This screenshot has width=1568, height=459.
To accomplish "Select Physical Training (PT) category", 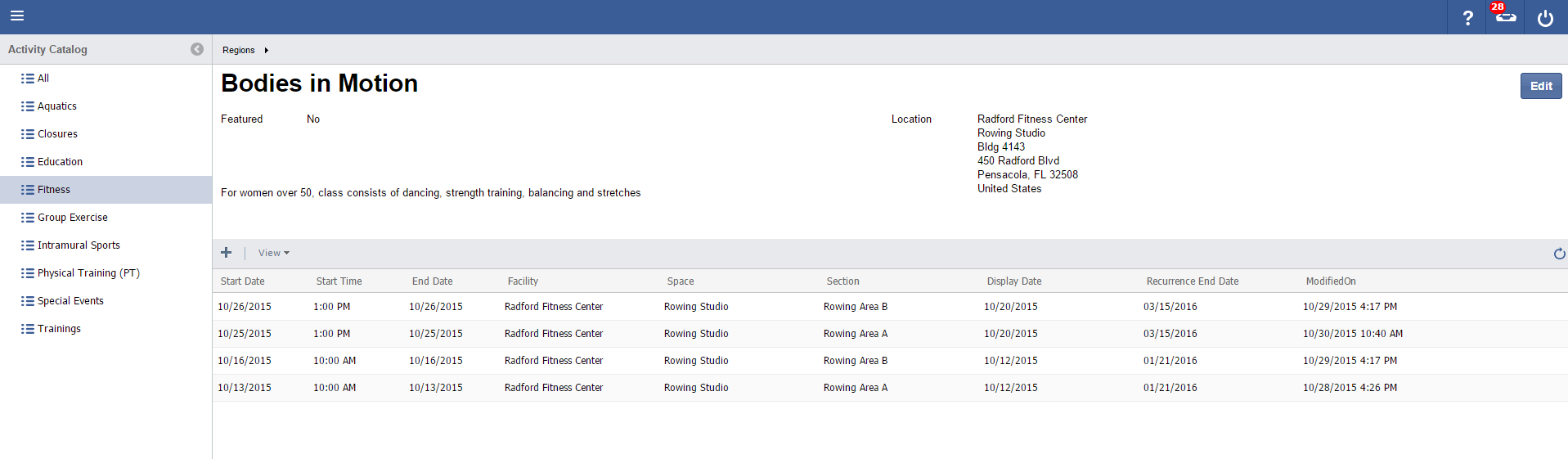I will pos(88,273).
